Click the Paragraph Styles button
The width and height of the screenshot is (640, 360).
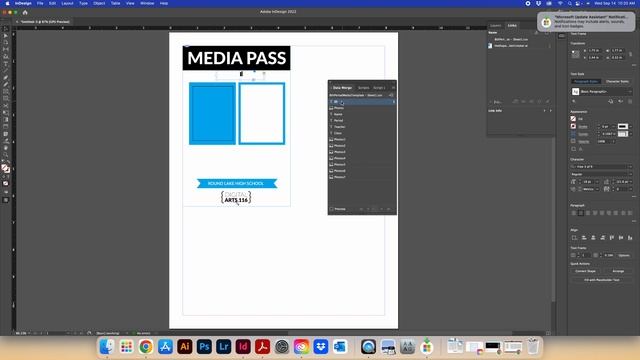586,82
